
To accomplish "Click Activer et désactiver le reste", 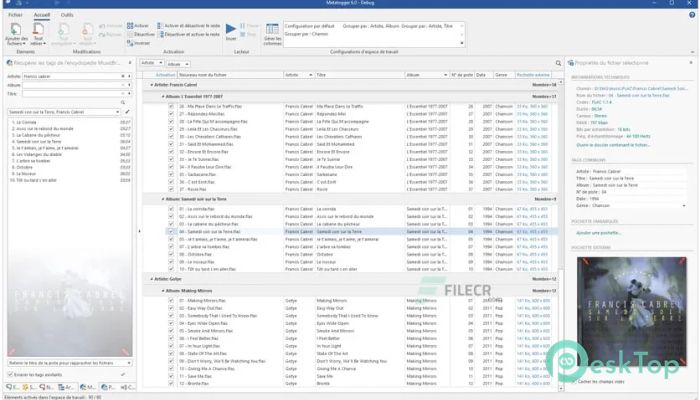I will pyautogui.click(x=188, y=26).
